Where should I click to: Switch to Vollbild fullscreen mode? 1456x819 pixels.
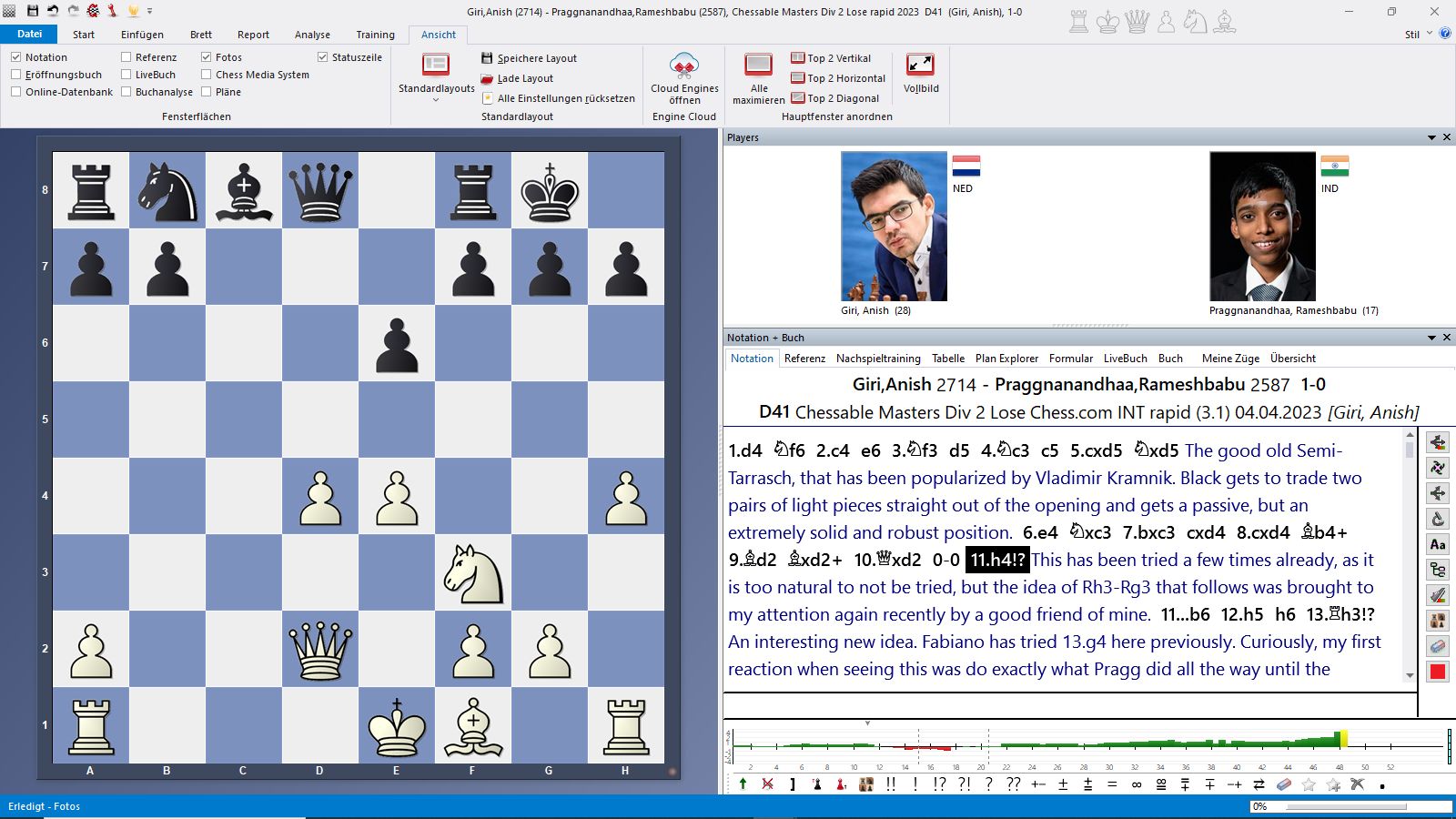click(x=920, y=66)
